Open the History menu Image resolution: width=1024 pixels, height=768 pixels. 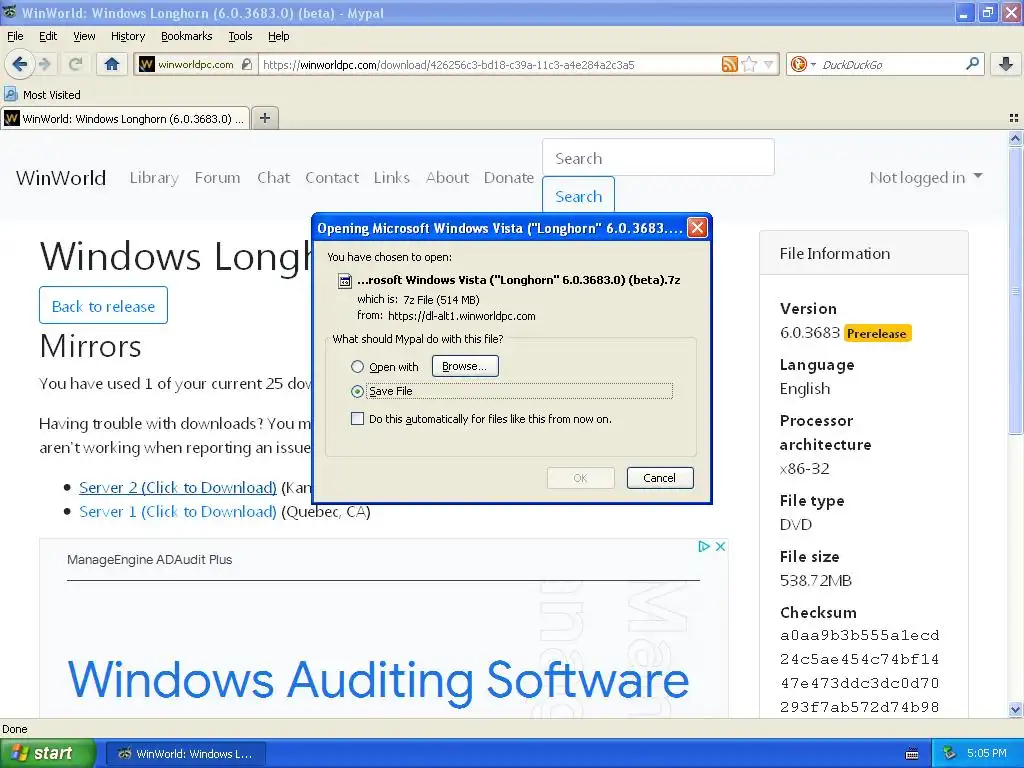pyautogui.click(x=127, y=36)
